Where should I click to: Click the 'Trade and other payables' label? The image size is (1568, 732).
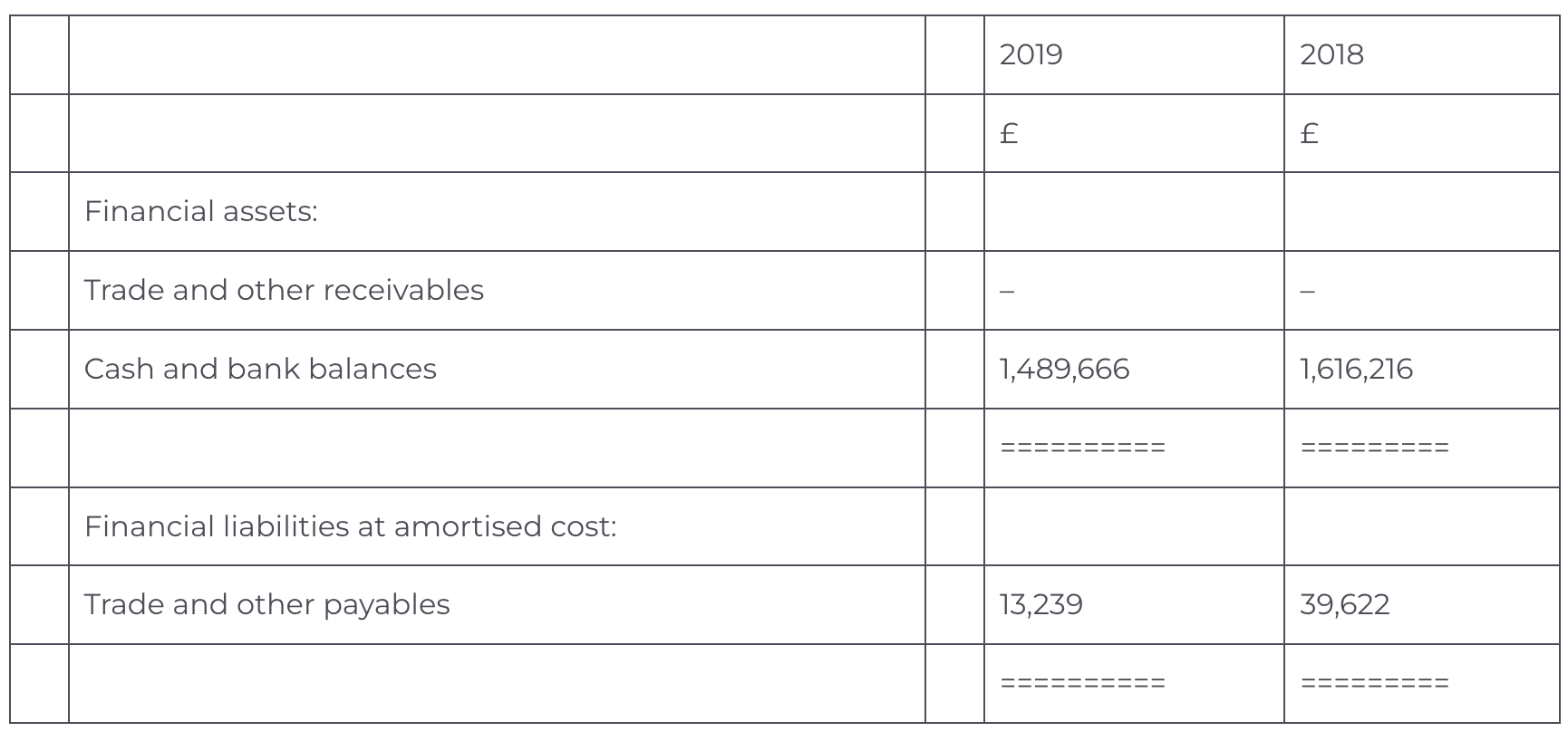pyautogui.click(x=266, y=604)
